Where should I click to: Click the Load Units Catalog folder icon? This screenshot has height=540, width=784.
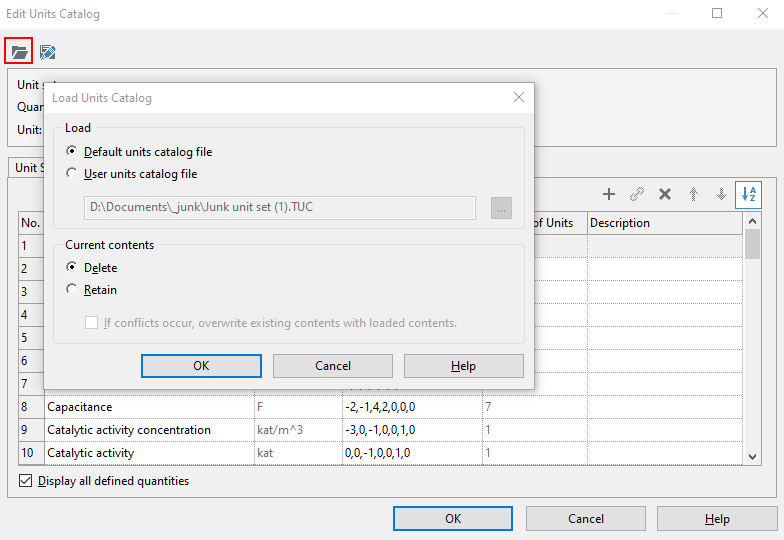point(19,51)
